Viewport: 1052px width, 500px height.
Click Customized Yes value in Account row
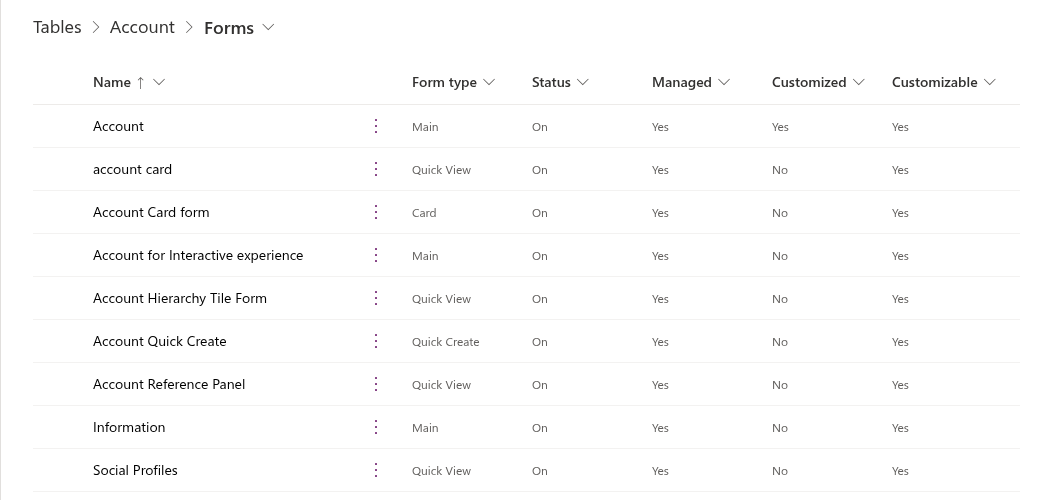780,127
